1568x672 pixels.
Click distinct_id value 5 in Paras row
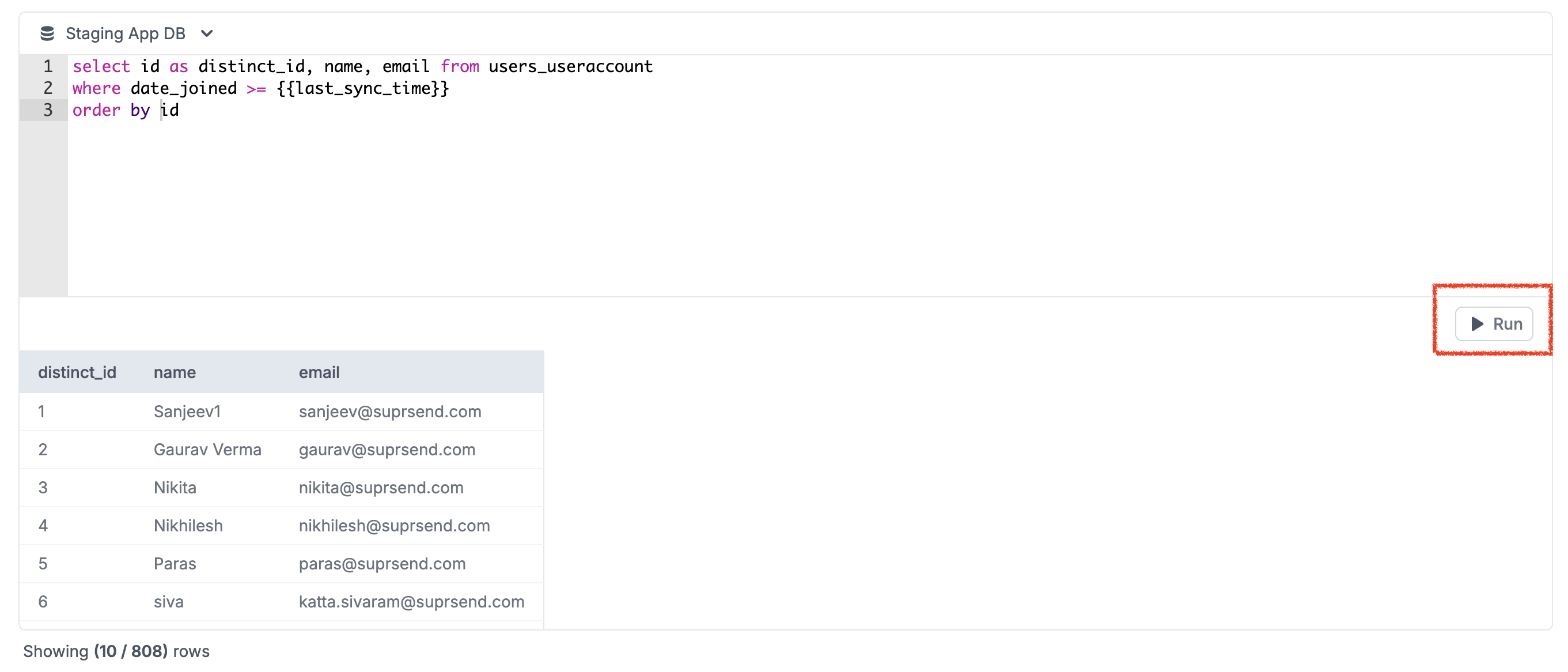[43, 564]
